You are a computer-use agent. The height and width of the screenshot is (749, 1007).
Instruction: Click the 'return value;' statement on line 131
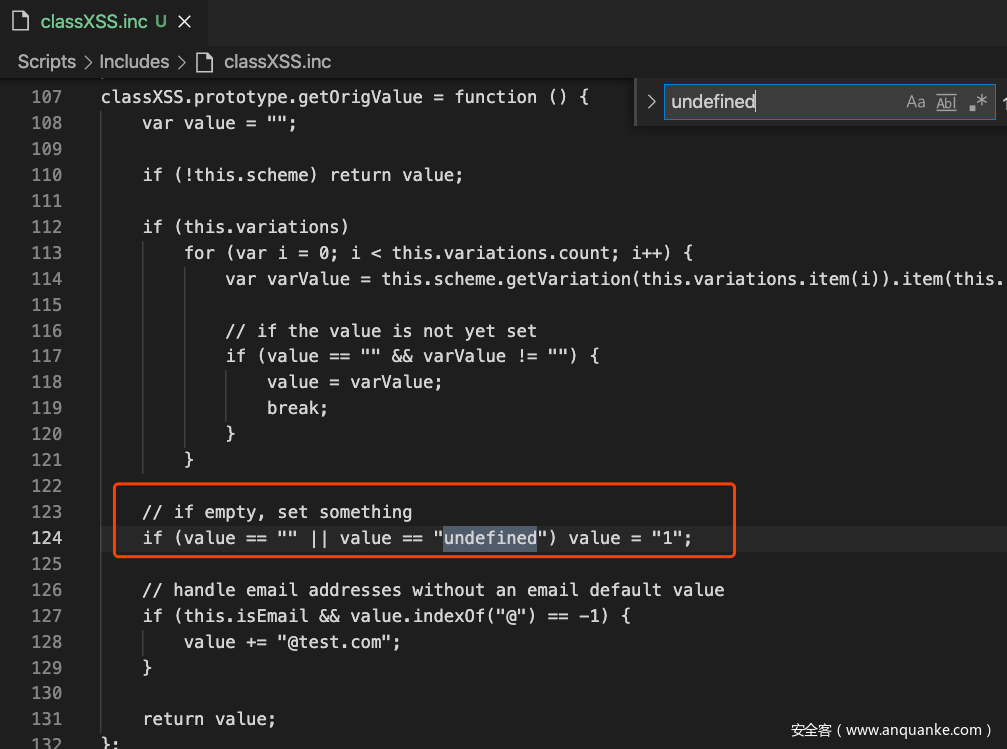pyautogui.click(x=209, y=719)
